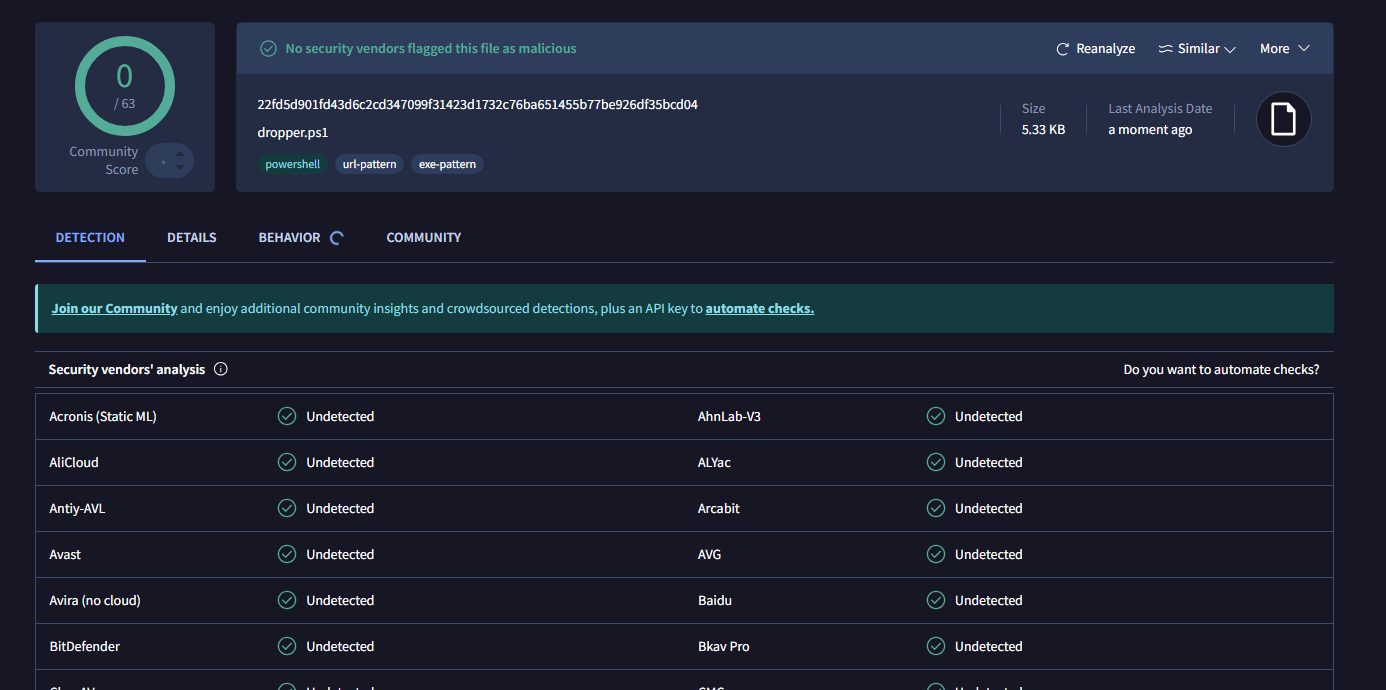Click the file type document icon
This screenshot has width=1386, height=690.
(x=1283, y=119)
